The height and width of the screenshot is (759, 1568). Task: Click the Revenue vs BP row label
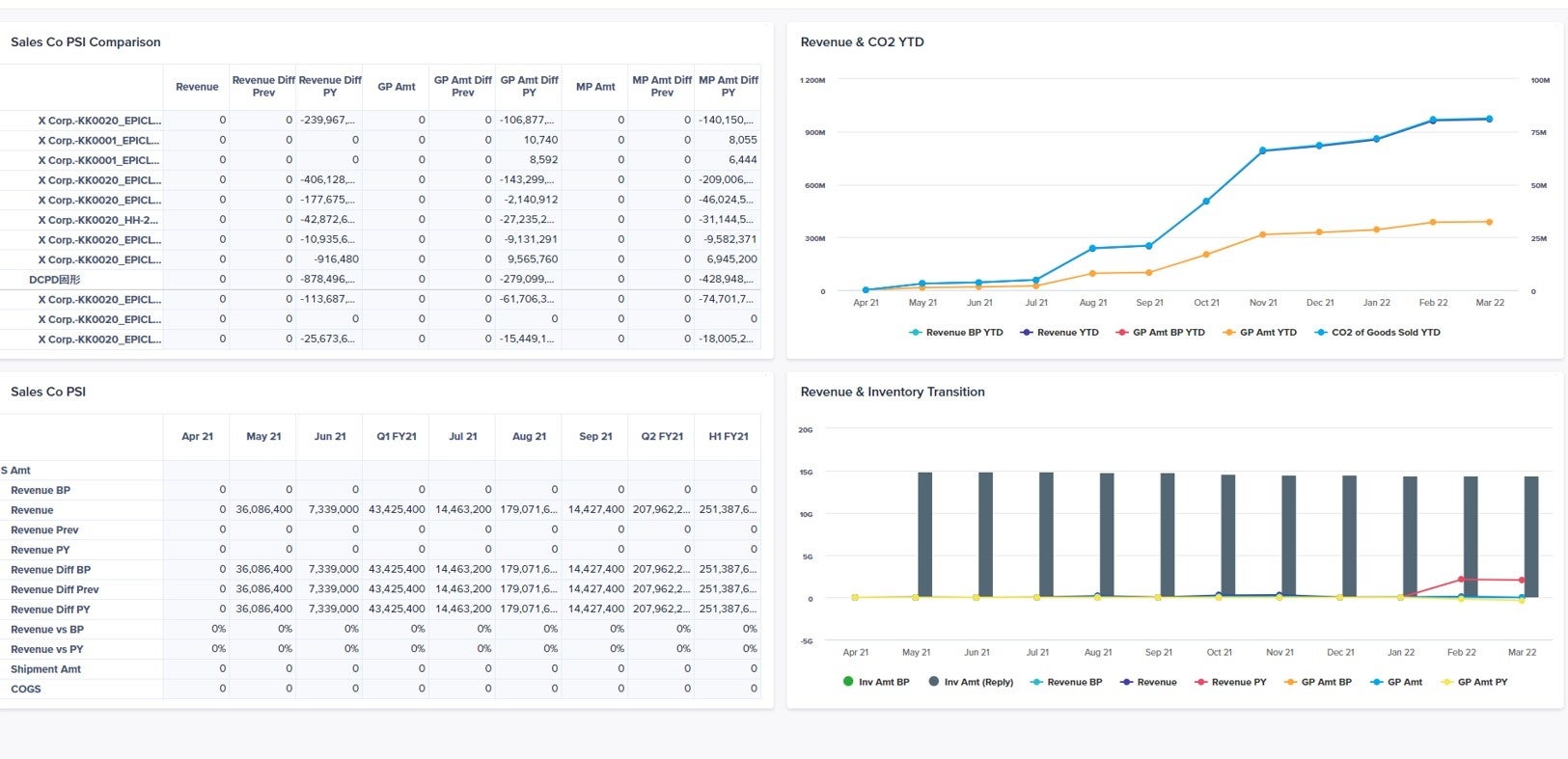[46, 630]
